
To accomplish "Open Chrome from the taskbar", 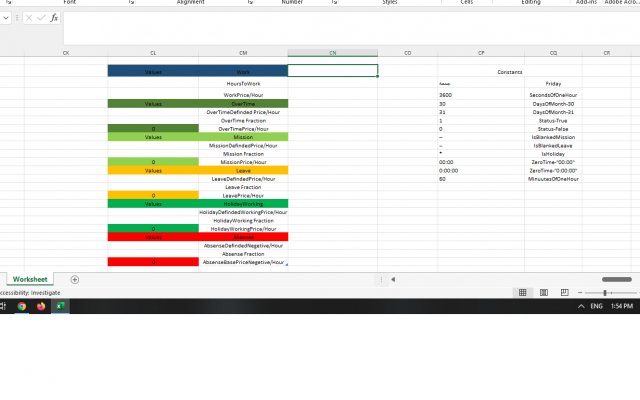I will 22,307.
